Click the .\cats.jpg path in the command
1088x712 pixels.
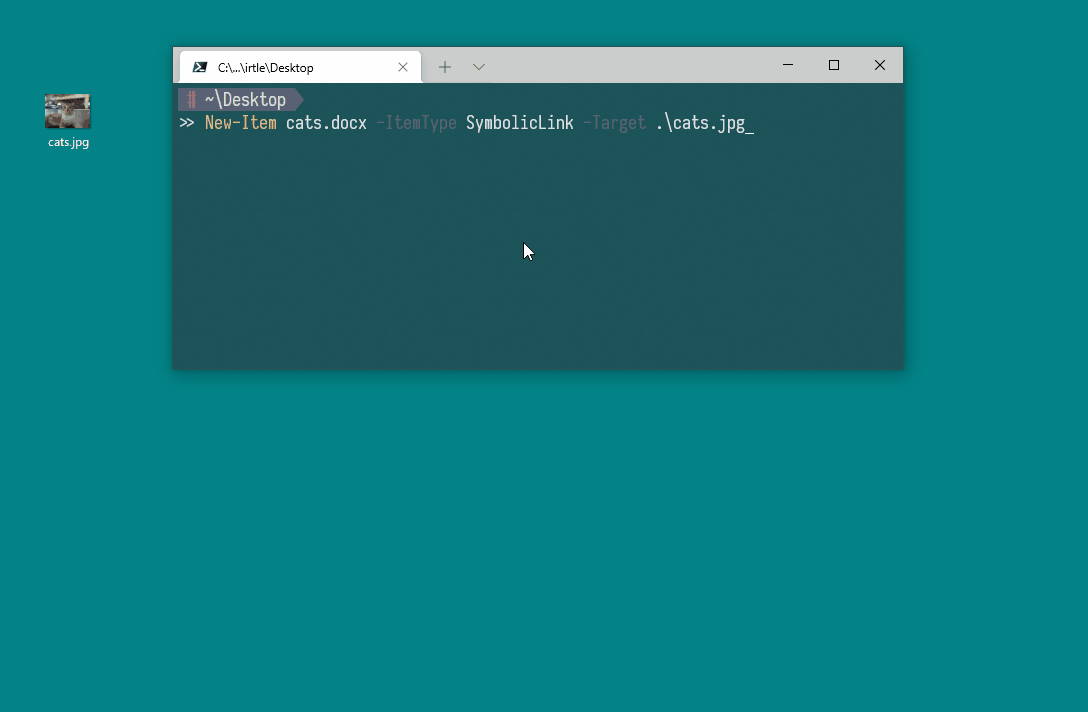click(x=700, y=124)
